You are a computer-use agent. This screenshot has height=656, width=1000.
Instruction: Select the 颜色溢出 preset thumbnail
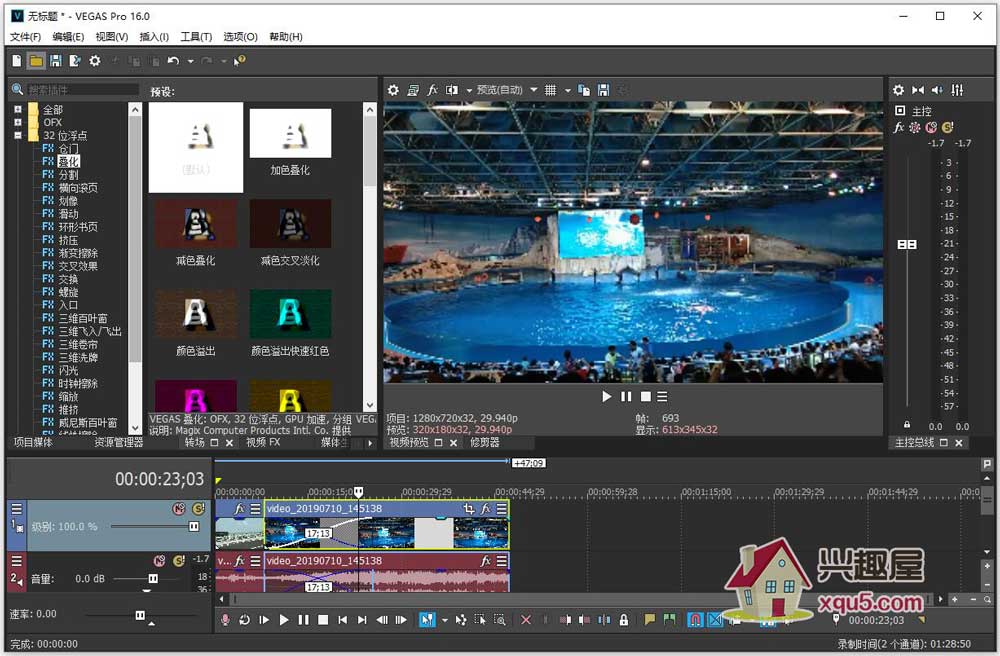pyautogui.click(x=196, y=314)
